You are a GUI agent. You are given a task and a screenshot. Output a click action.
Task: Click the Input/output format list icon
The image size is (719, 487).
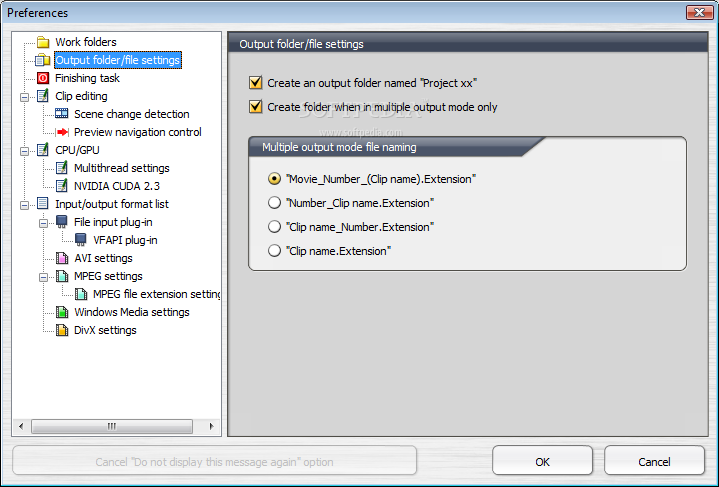[43, 204]
